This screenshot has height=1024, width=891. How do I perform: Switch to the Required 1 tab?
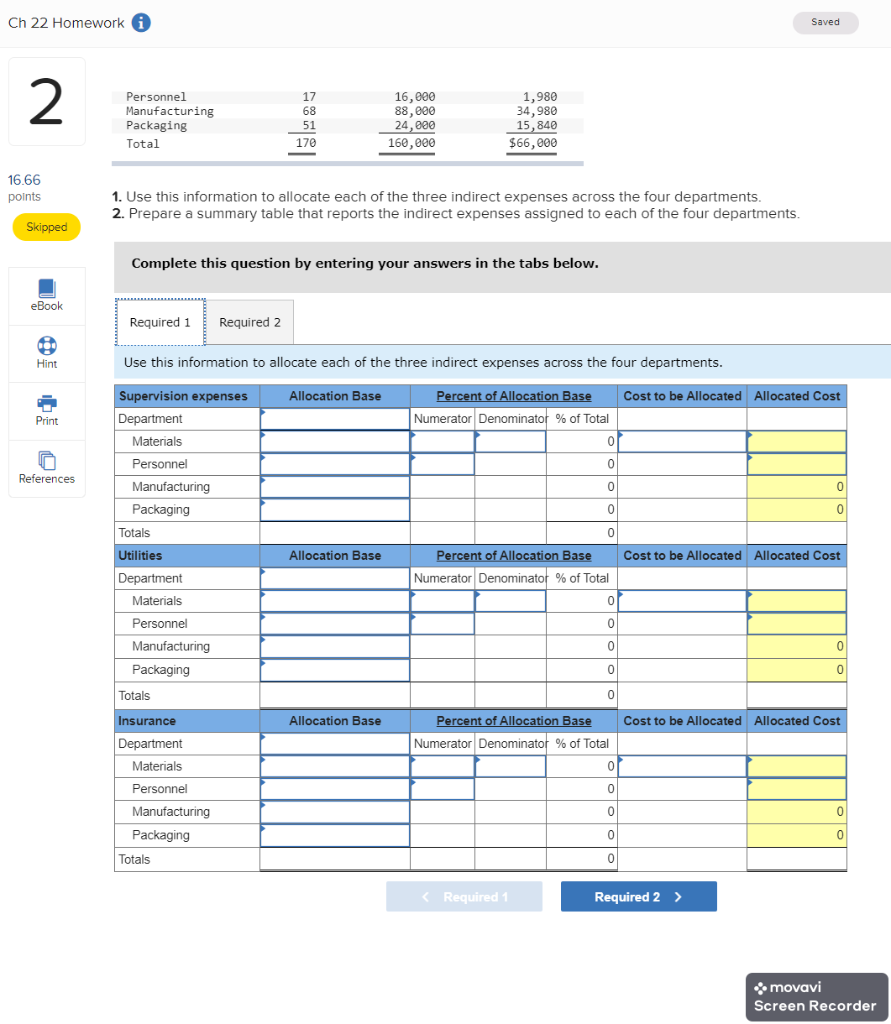160,322
